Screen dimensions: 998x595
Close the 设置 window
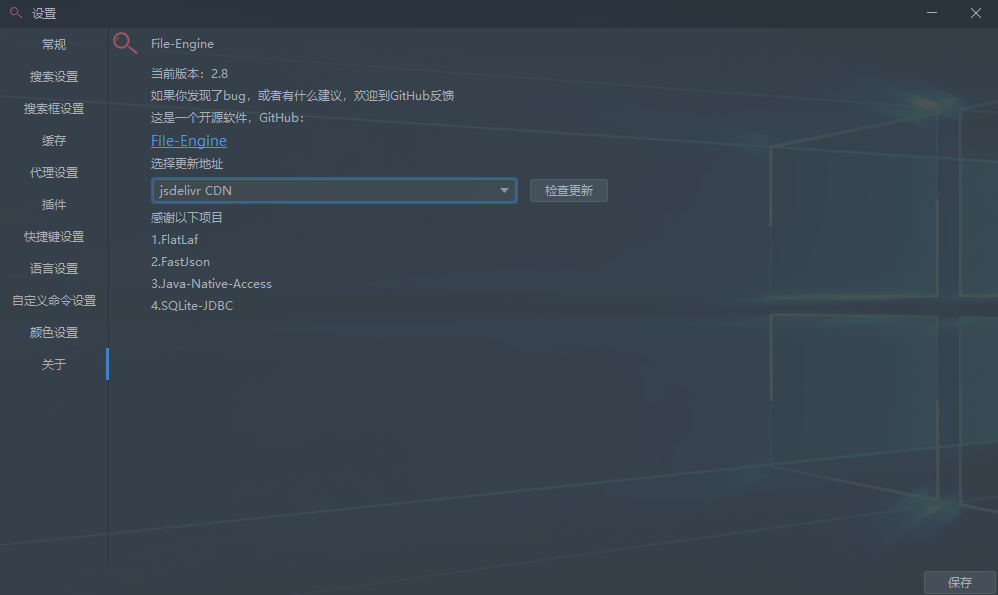(x=976, y=13)
